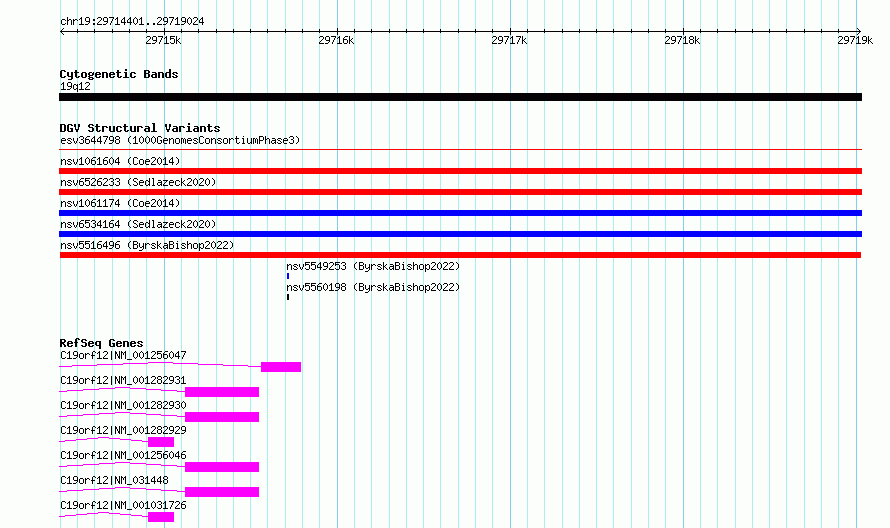Screen dimensions: 890x528
Task: Select the magenta exon of NM_031448
Action: tap(222, 492)
